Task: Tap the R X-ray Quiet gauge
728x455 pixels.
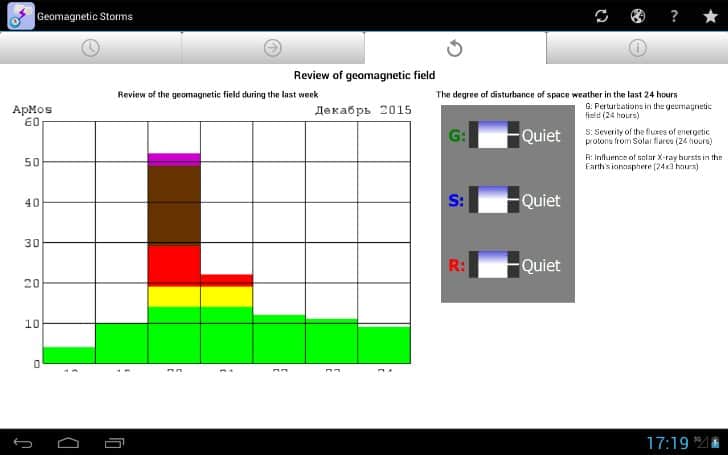Action: click(494, 266)
